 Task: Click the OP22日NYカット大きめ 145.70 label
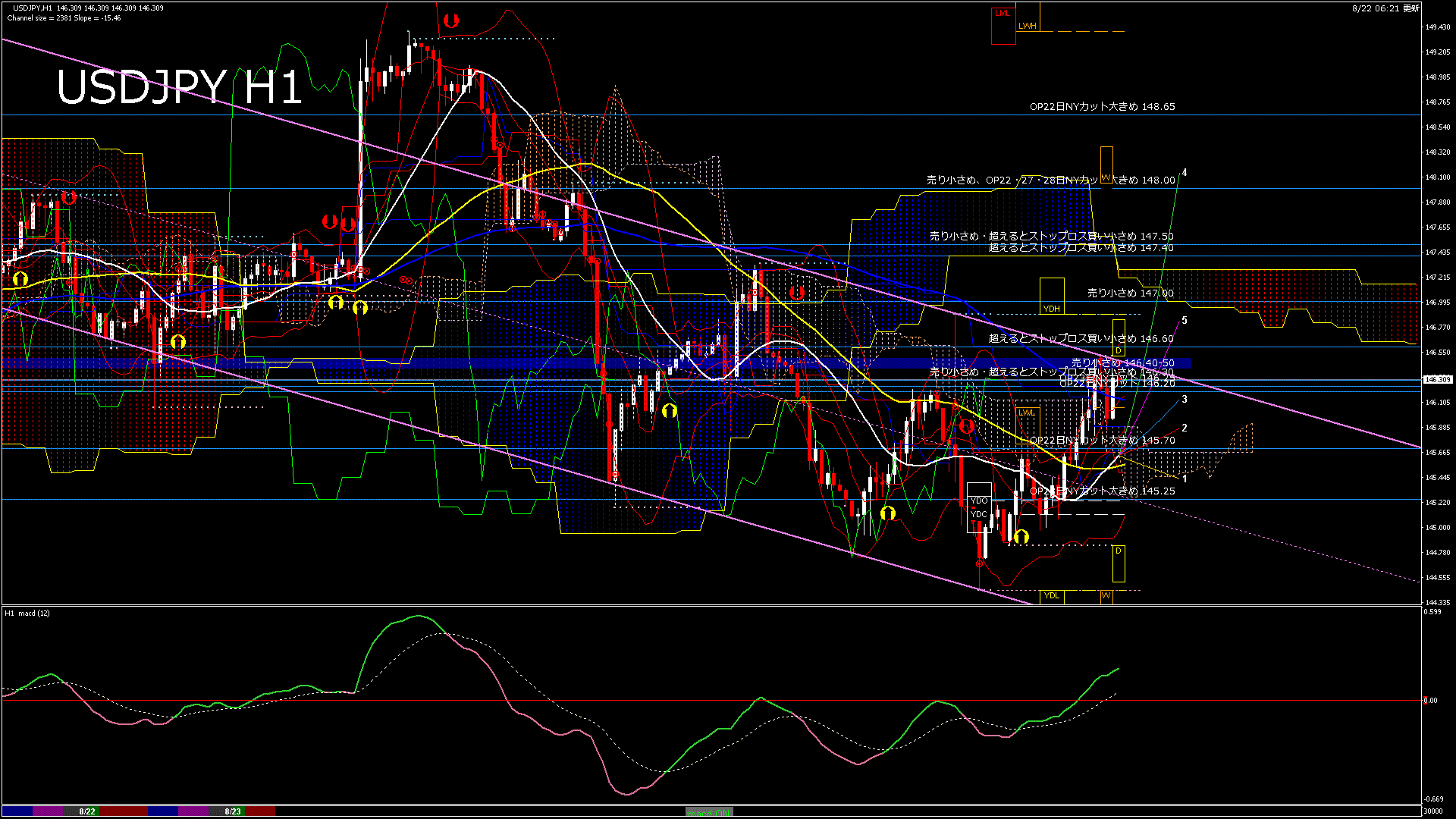1102,441
